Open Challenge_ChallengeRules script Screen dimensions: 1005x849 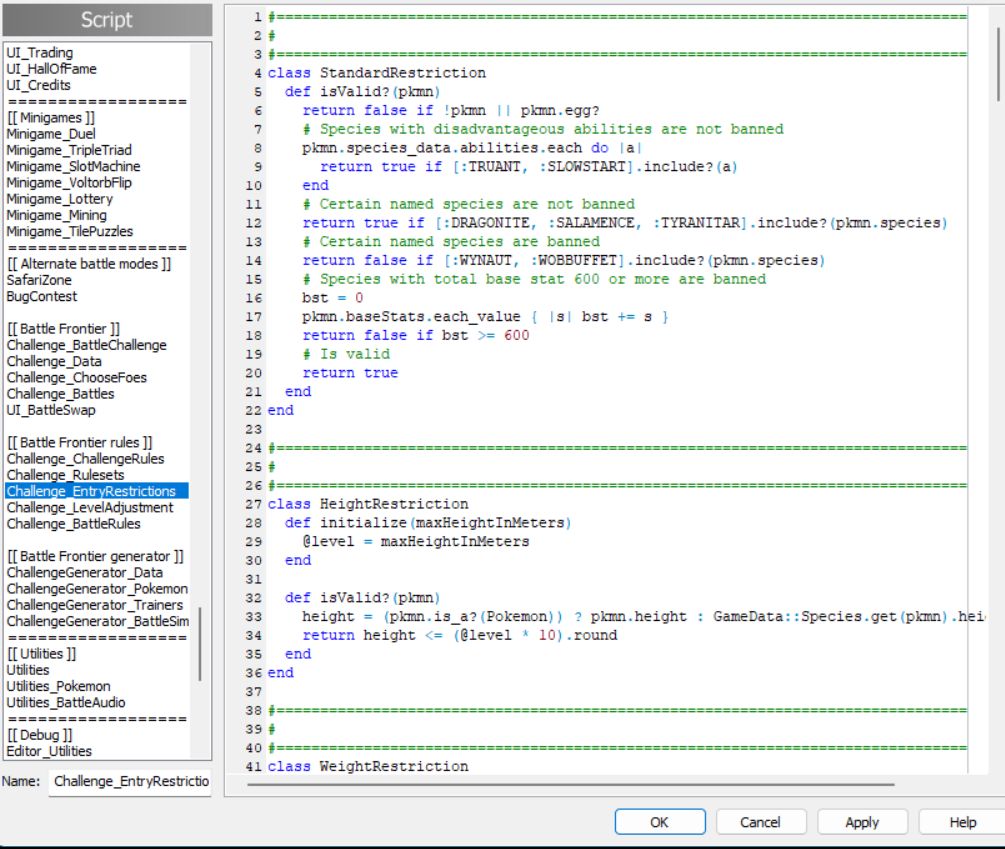coord(85,459)
